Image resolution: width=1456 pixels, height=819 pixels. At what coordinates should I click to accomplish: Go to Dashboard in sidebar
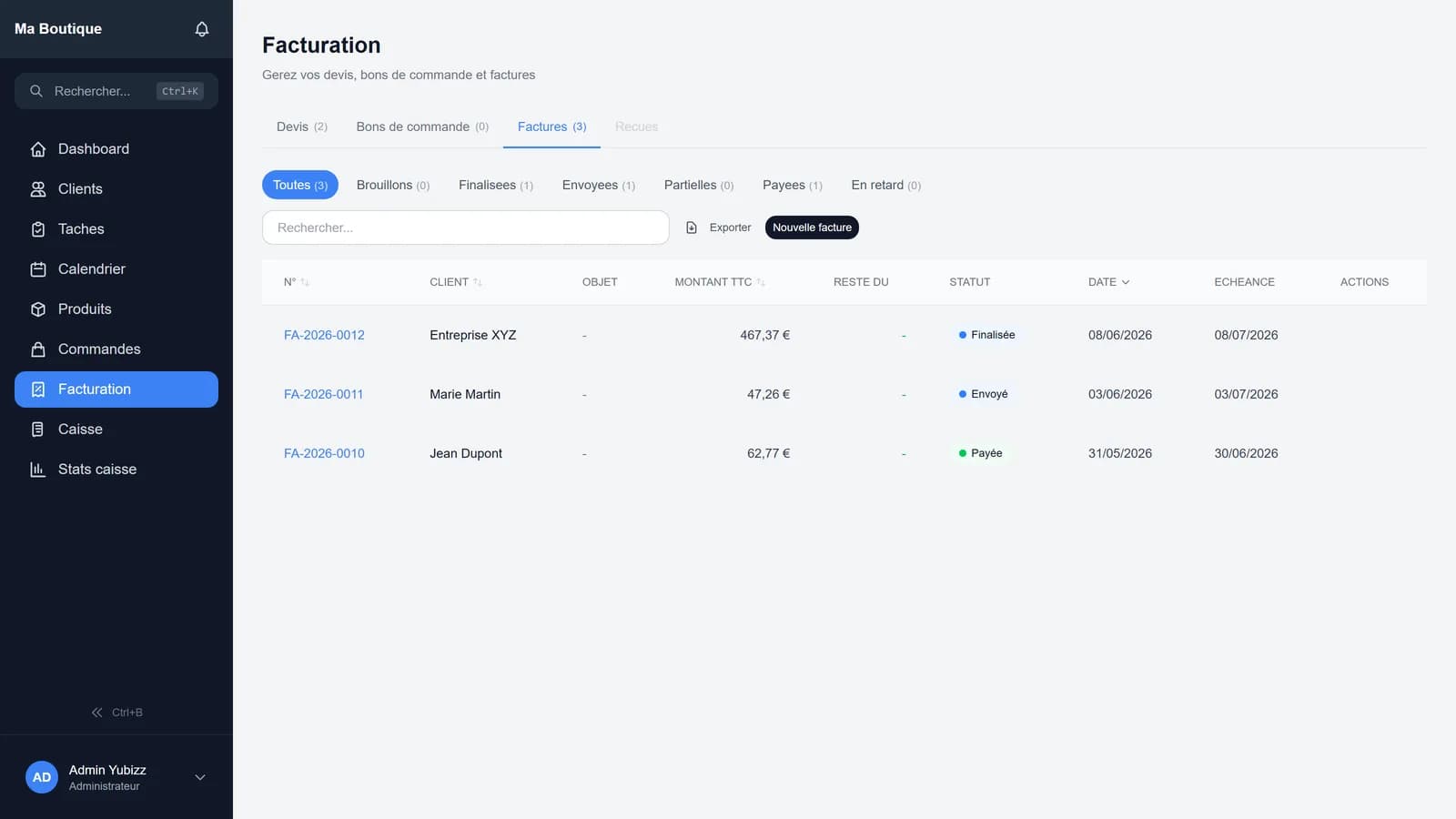pyautogui.click(x=116, y=149)
